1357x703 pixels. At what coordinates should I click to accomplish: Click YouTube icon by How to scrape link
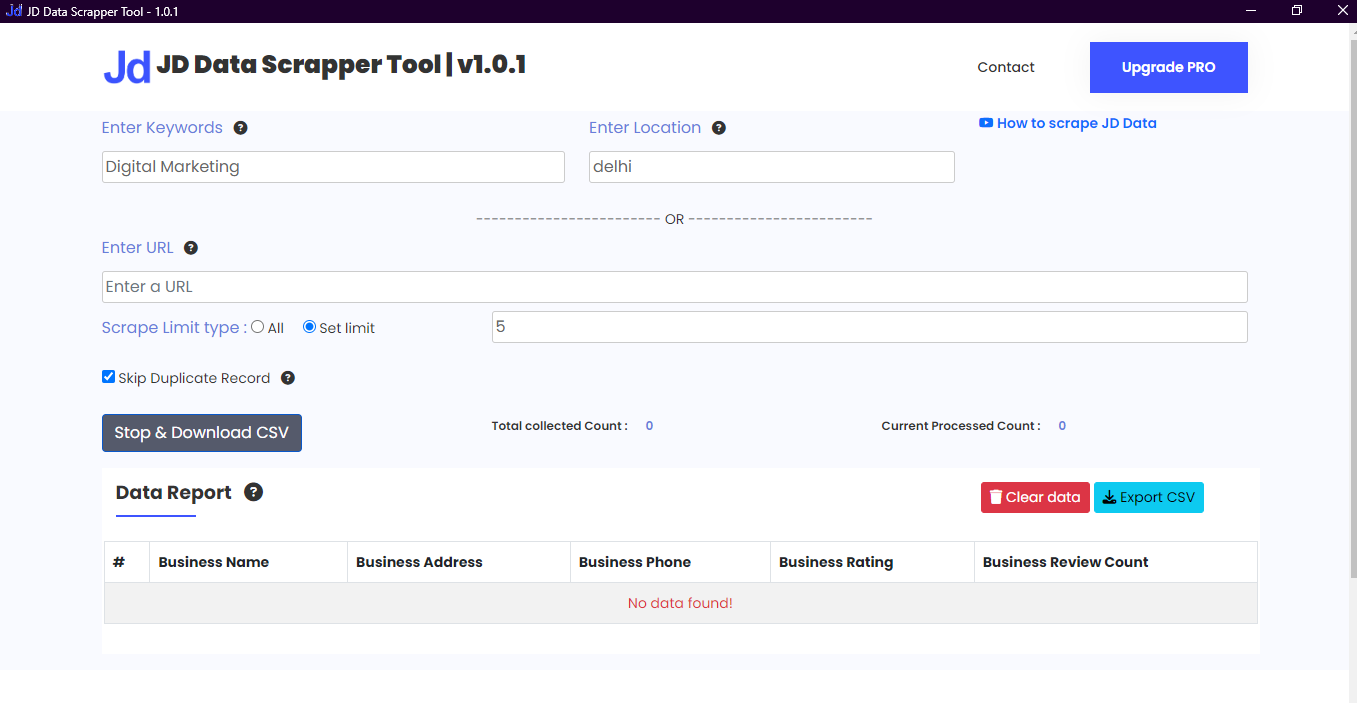click(986, 123)
